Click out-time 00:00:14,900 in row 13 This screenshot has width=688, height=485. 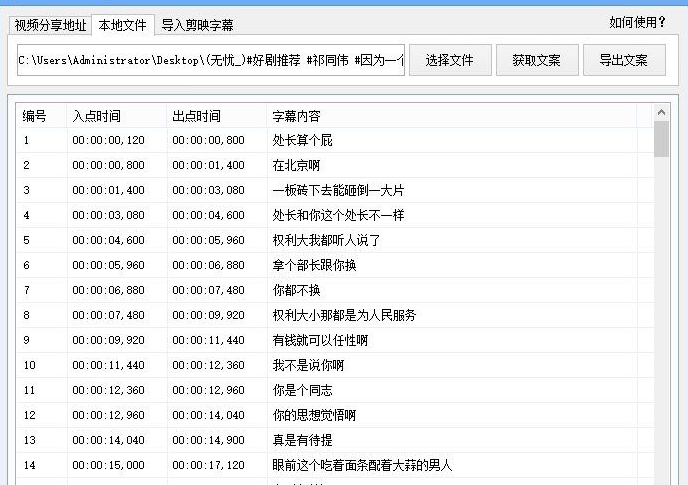click(208, 441)
